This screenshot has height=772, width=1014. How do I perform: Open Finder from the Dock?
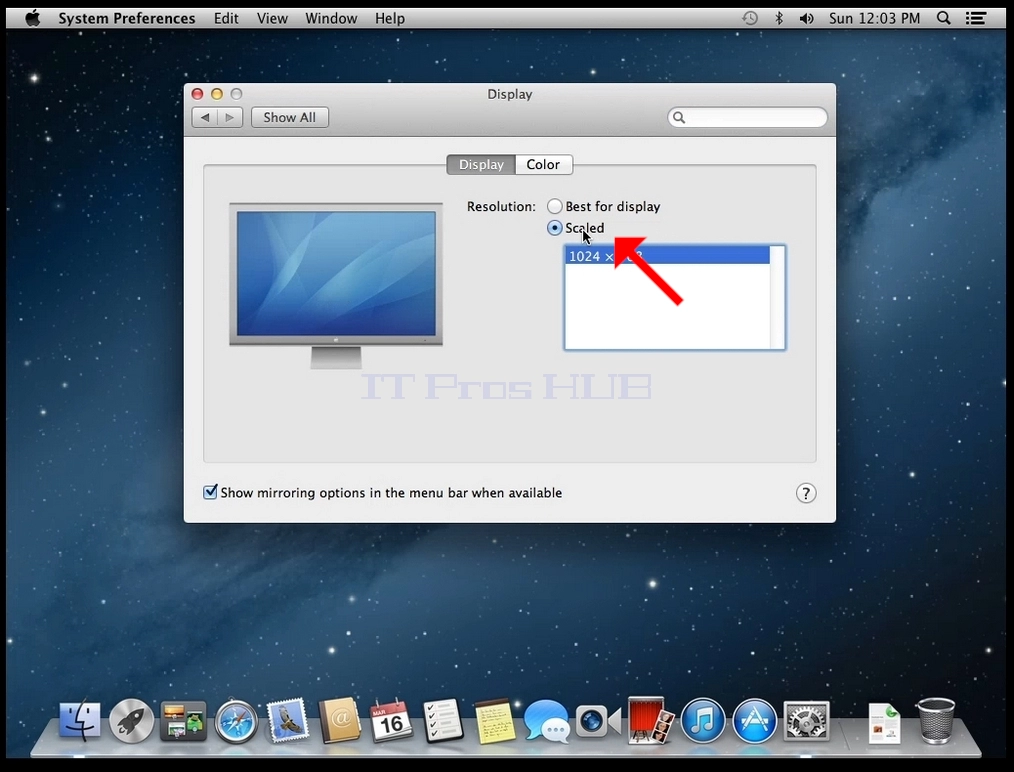click(x=80, y=720)
